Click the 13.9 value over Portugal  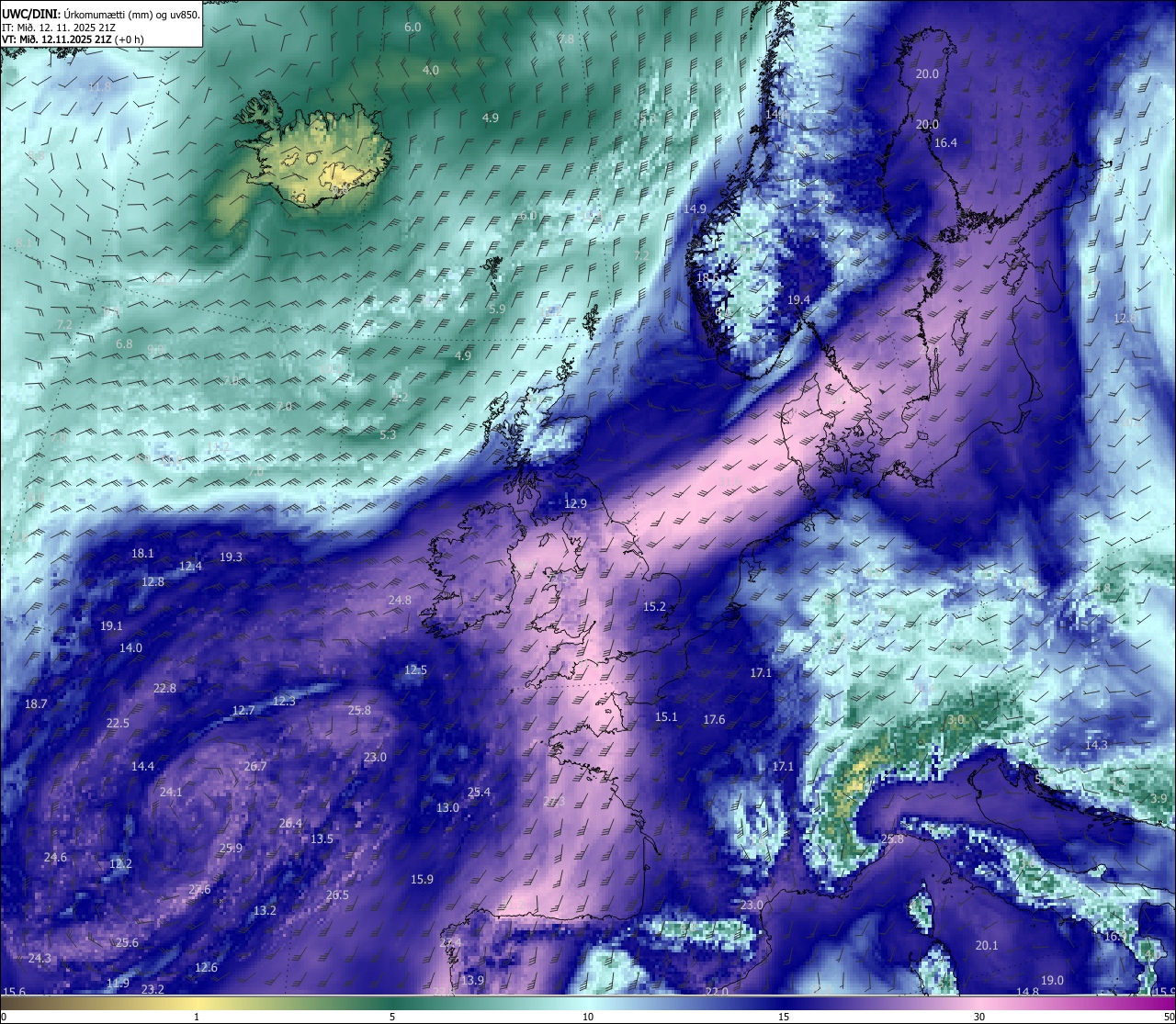[x=472, y=981]
